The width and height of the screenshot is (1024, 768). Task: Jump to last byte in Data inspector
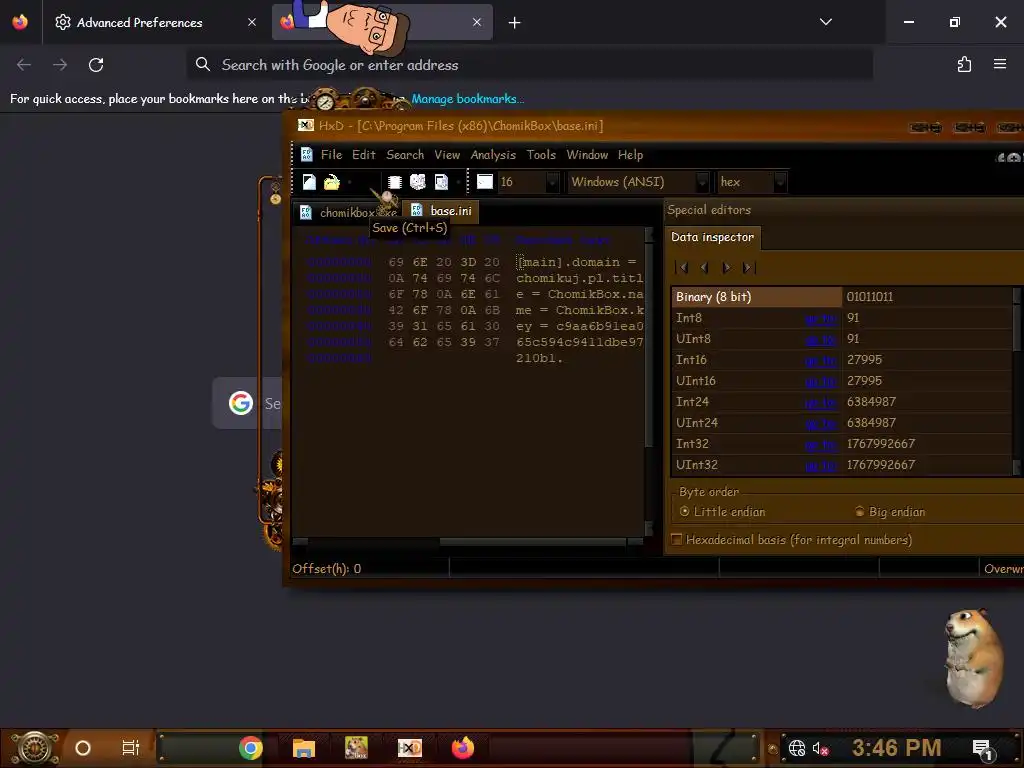[748, 267]
